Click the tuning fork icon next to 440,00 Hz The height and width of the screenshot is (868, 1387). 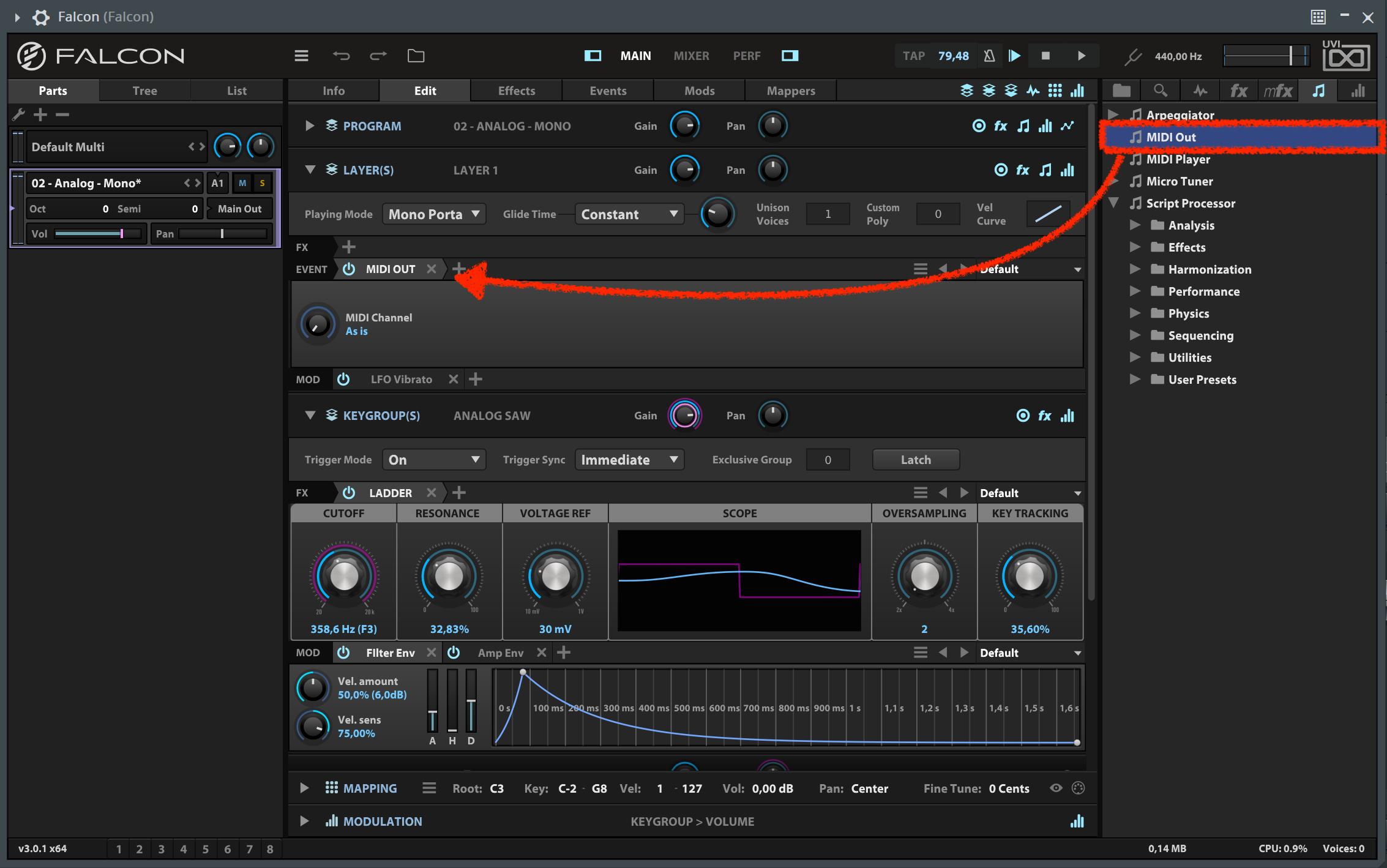1133,56
